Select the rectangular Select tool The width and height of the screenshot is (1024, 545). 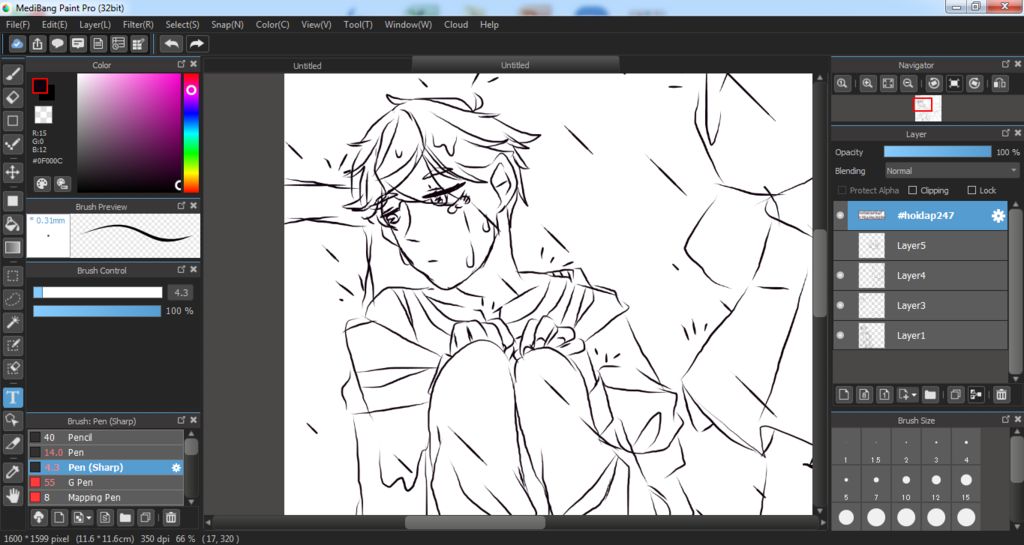[x=12, y=275]
